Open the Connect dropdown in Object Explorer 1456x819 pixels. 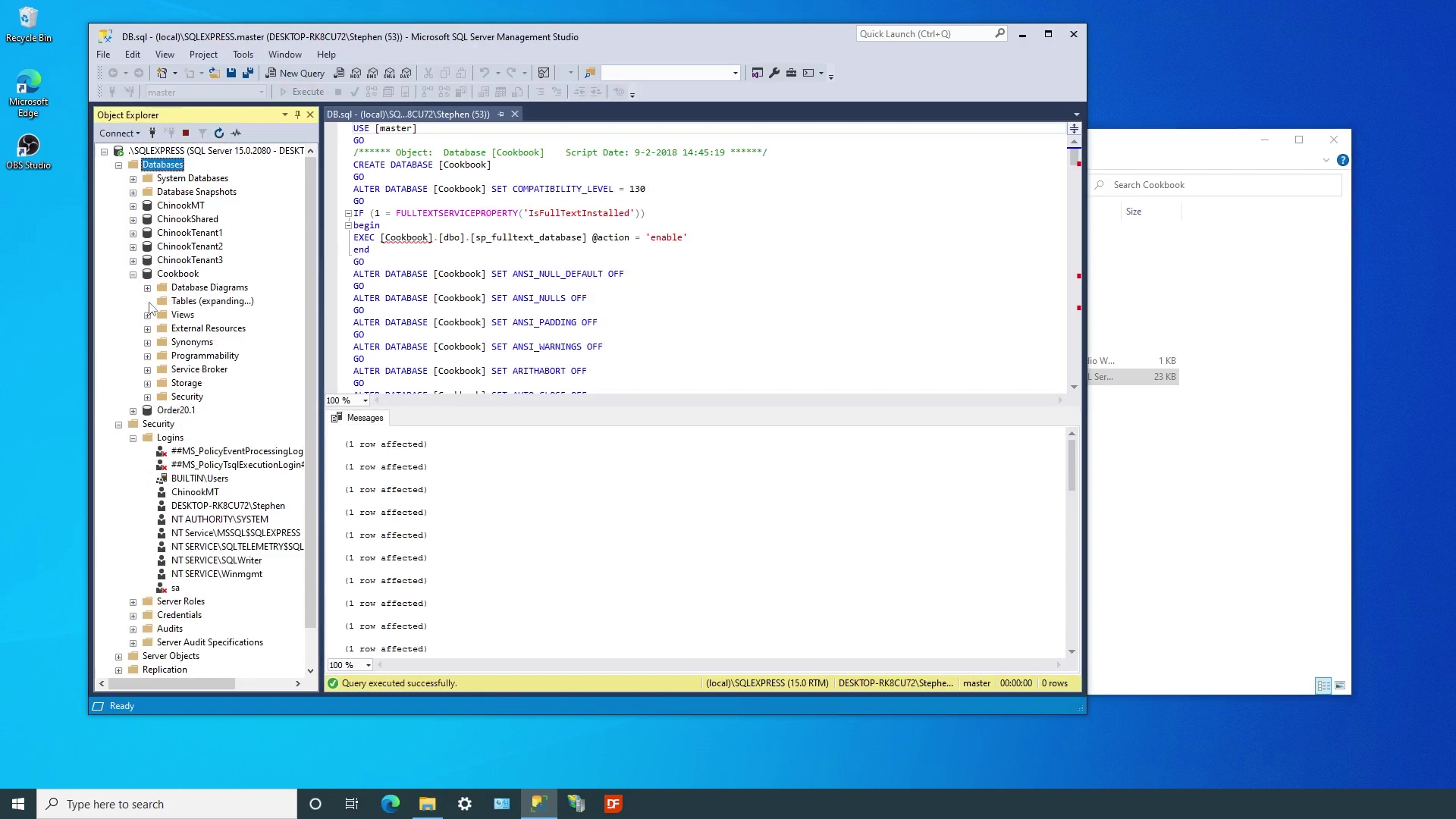click(120, 133)
